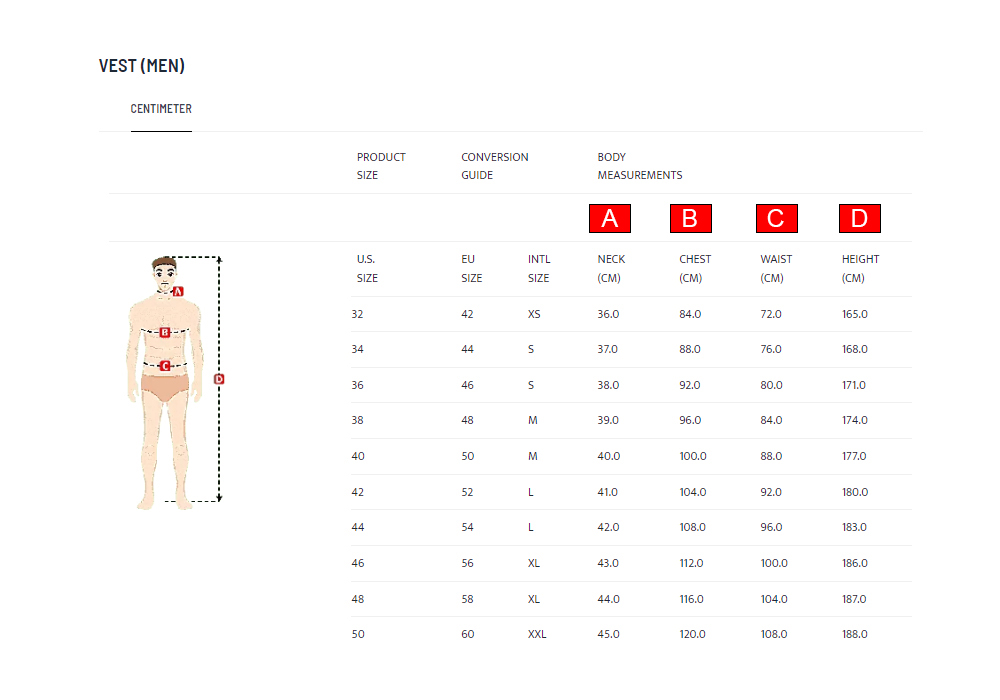Click height value 183.0
This screenshot has height=700, width=1000.
pyautogui.click(x=854, y=527)
